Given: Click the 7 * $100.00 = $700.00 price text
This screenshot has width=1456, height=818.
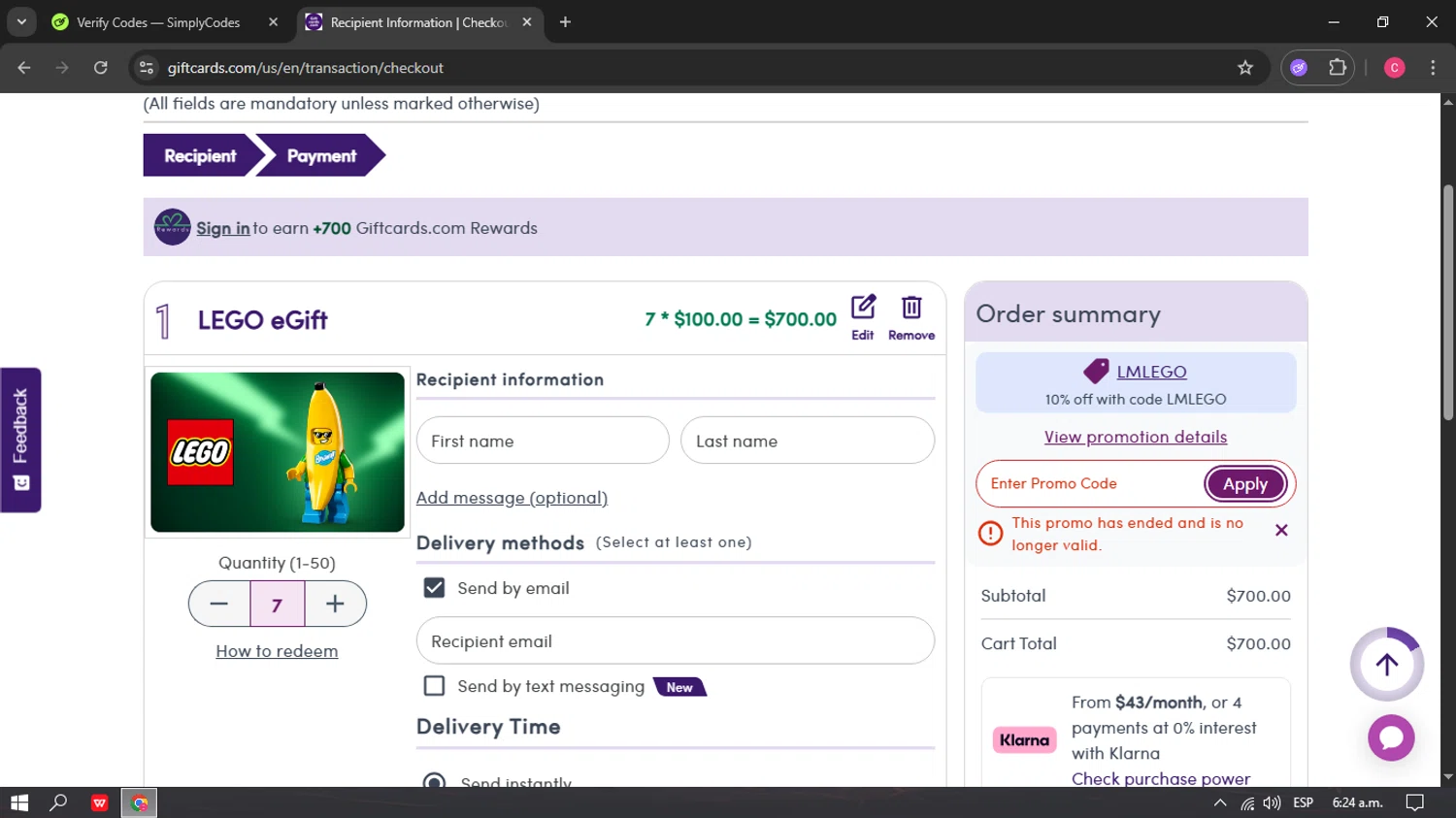Looking at the screenshot, I should (741, 319).
